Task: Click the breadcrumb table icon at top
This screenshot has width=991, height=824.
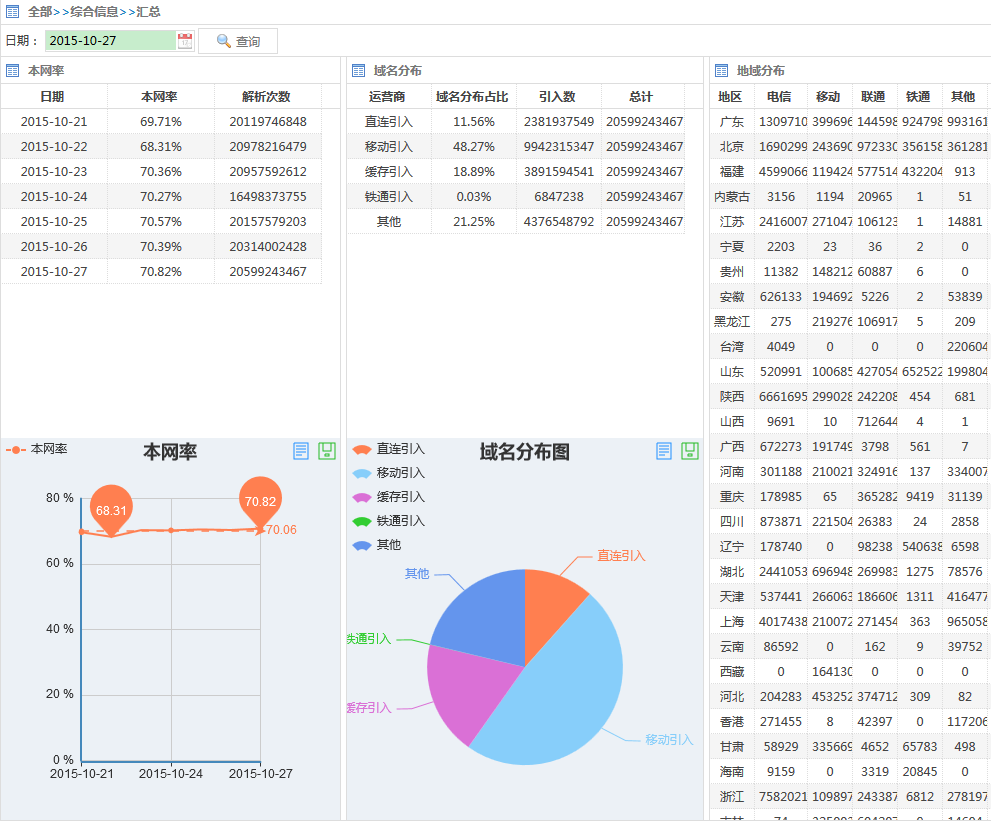Action: (13, 11)
